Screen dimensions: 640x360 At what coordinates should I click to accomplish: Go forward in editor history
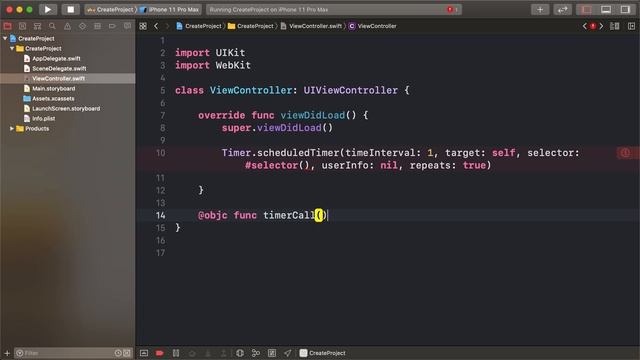(x=167, y=26)
